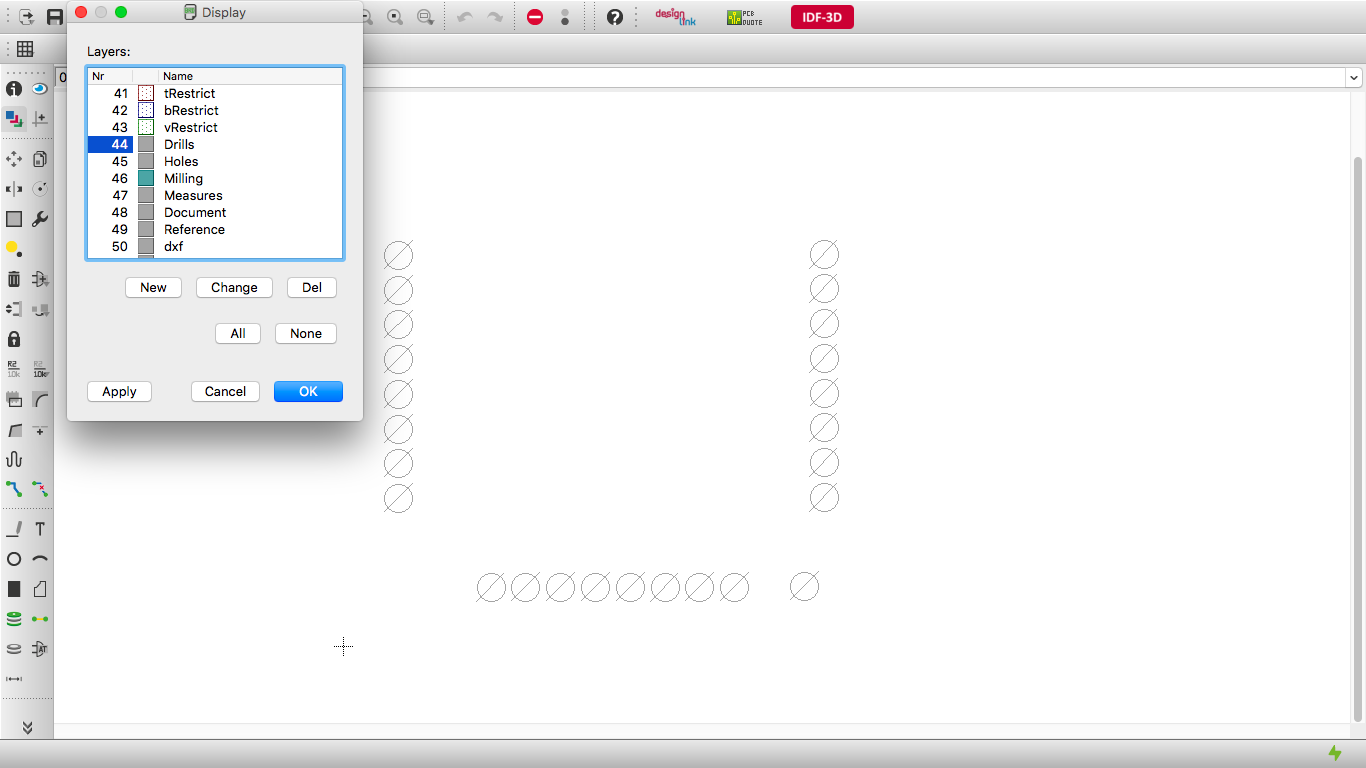The width and height of the screenshot is (1366, 768).
Task: Sort layers by the Name column header
Action: coord(250,76)
